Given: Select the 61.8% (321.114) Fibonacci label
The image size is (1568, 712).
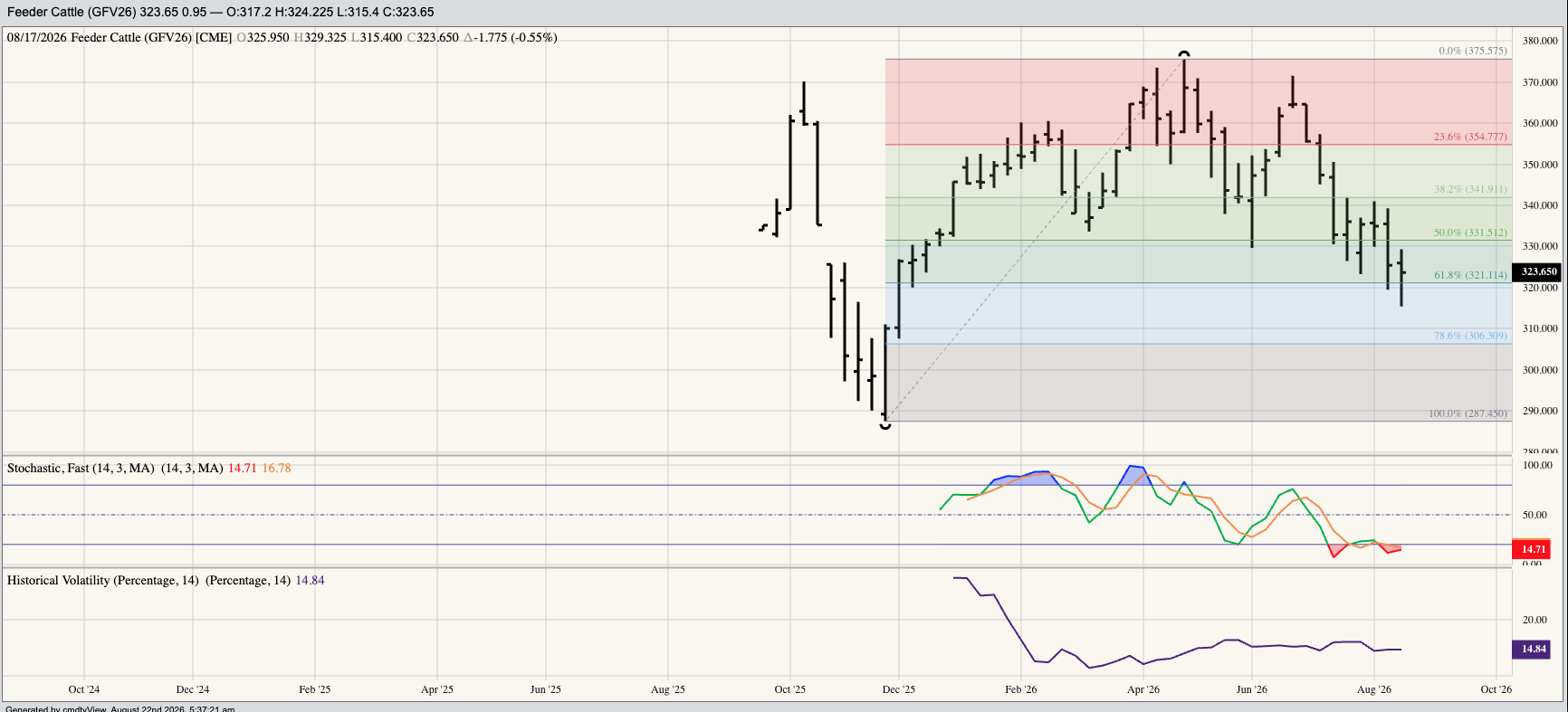Looking at the screenshot, I should pyautogui.click(x=1470, y=275).
